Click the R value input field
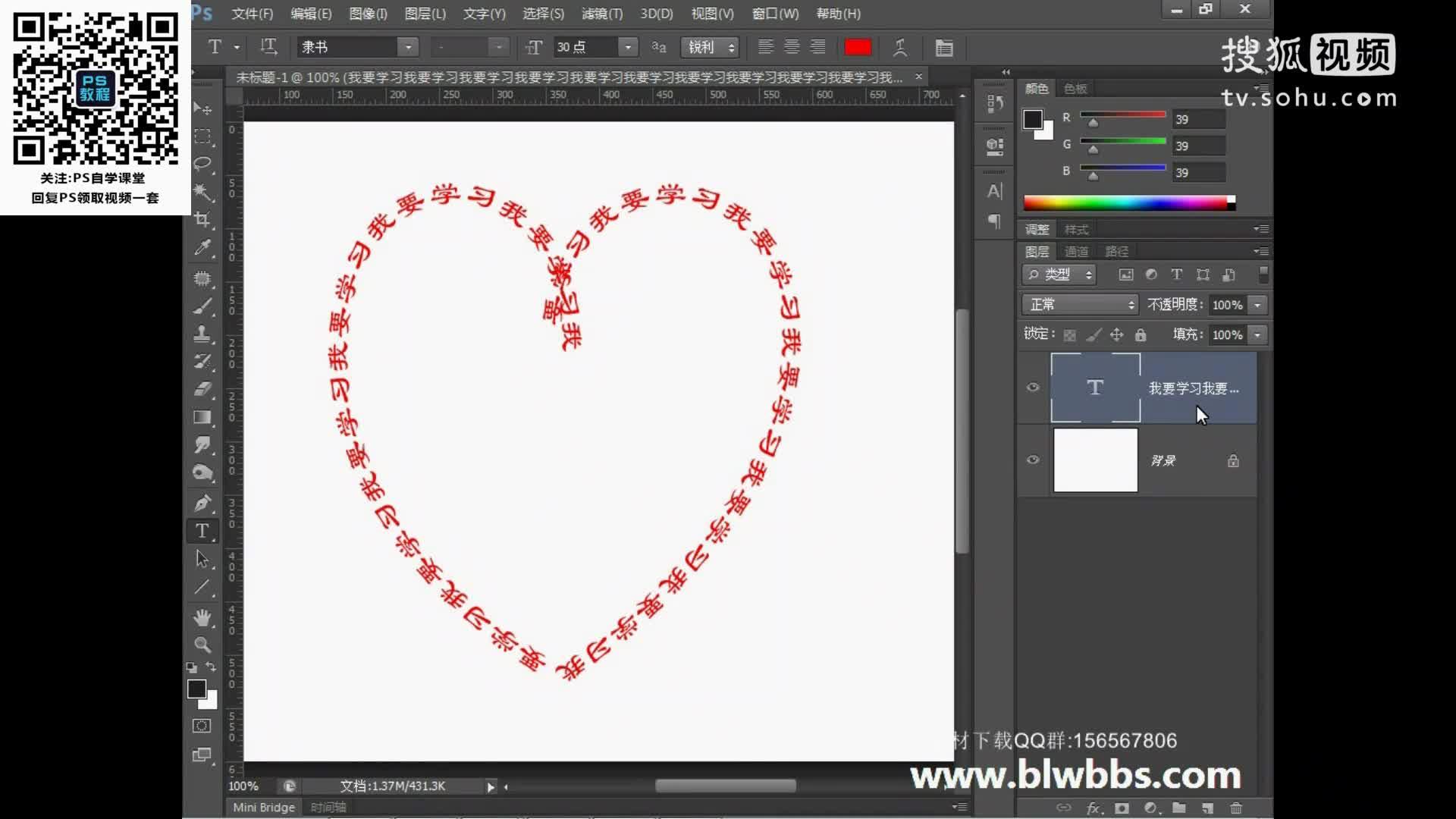 [x=1198, y=119]
